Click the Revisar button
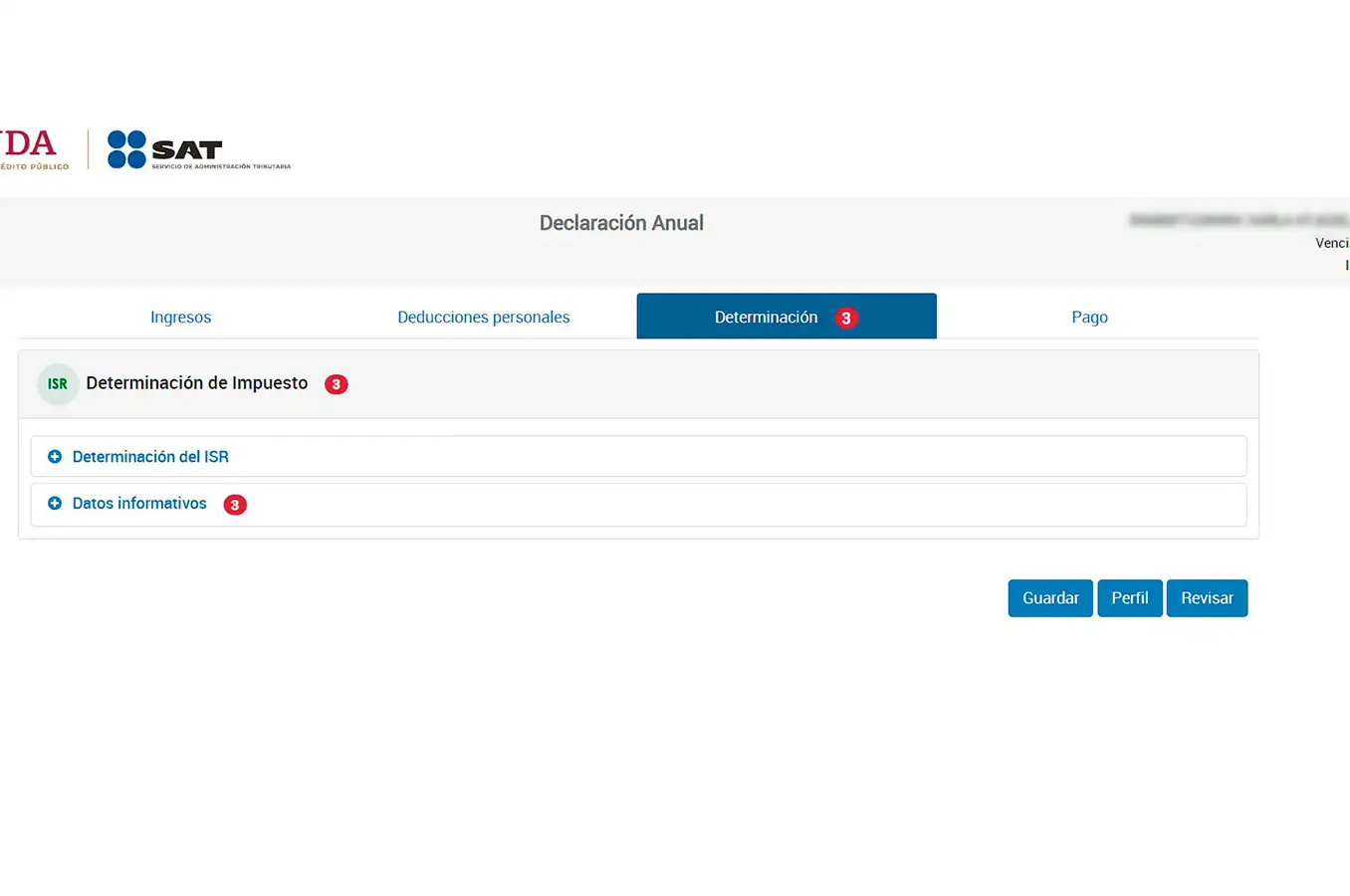The width and height of the screenshot is (1350, 896). pos(1207,598)
